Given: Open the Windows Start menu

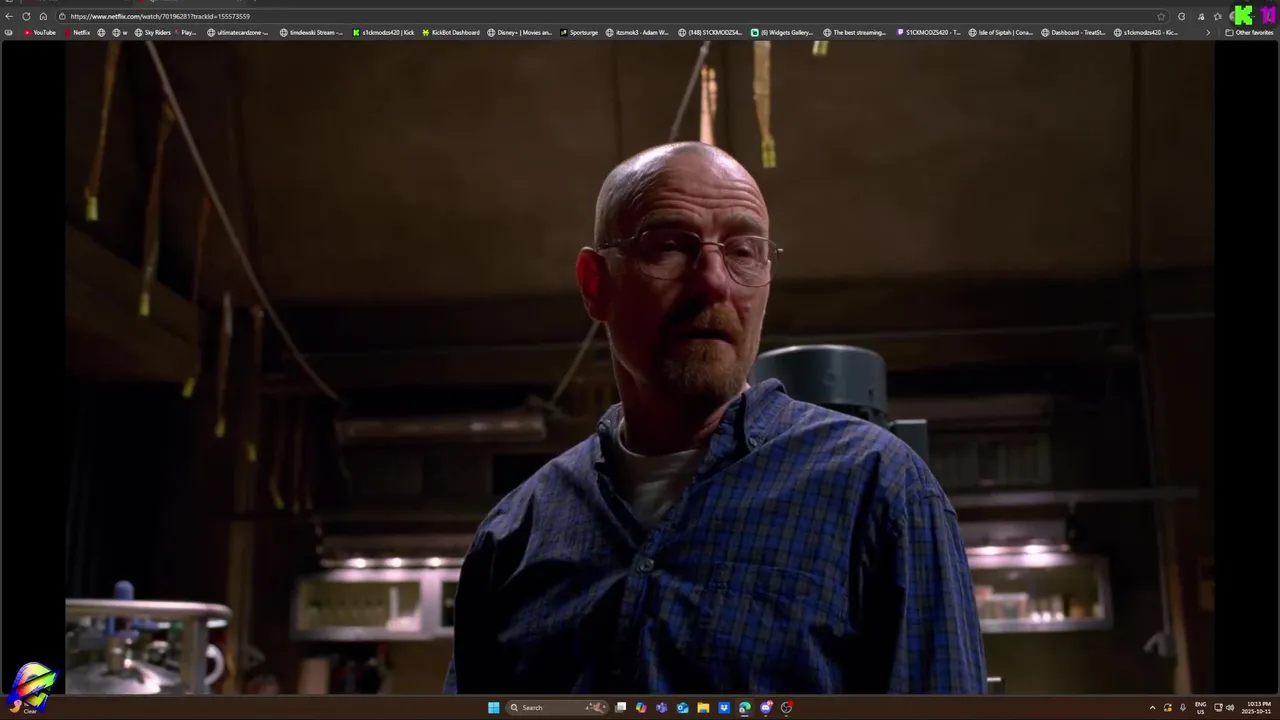Looking at the screenshot, I should pos(493,708).
